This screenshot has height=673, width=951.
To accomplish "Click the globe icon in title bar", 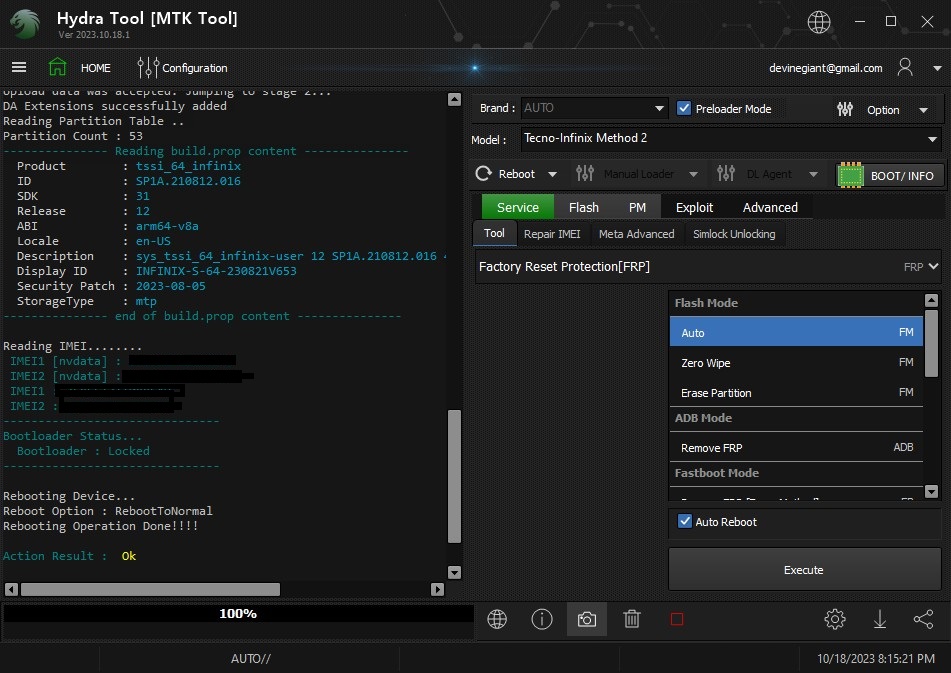I will (818, 22).
